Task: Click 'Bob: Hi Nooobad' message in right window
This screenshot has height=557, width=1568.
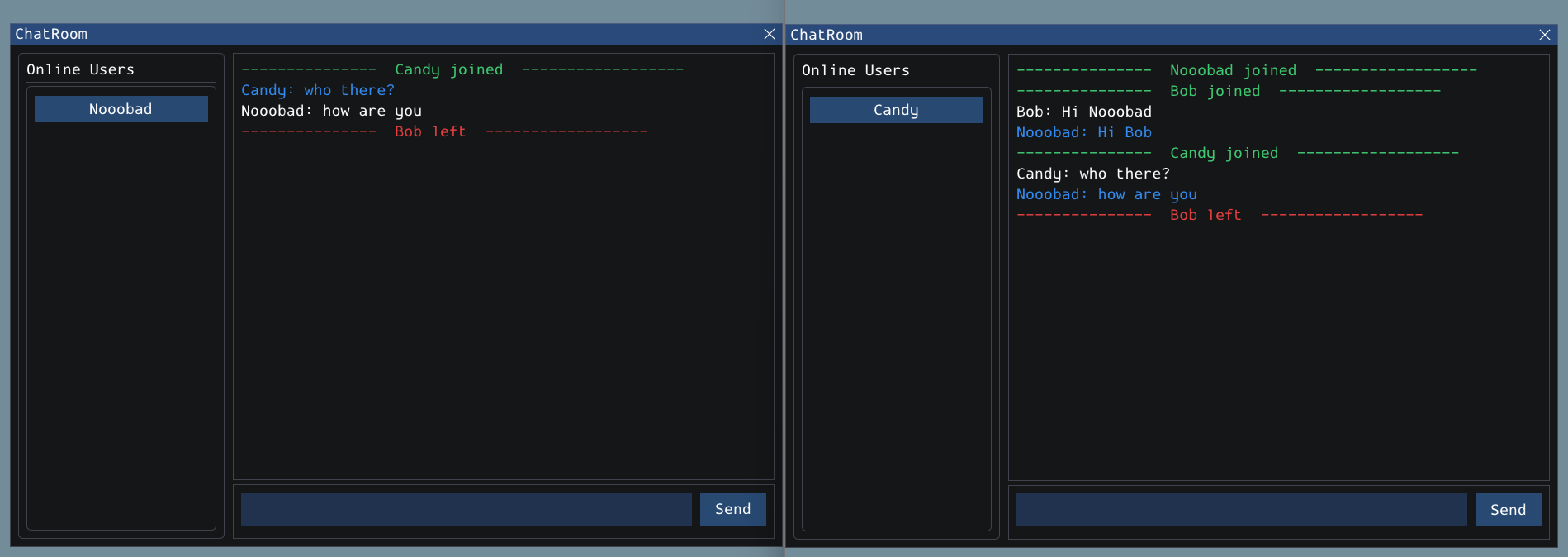Action: pos(1084,112)
